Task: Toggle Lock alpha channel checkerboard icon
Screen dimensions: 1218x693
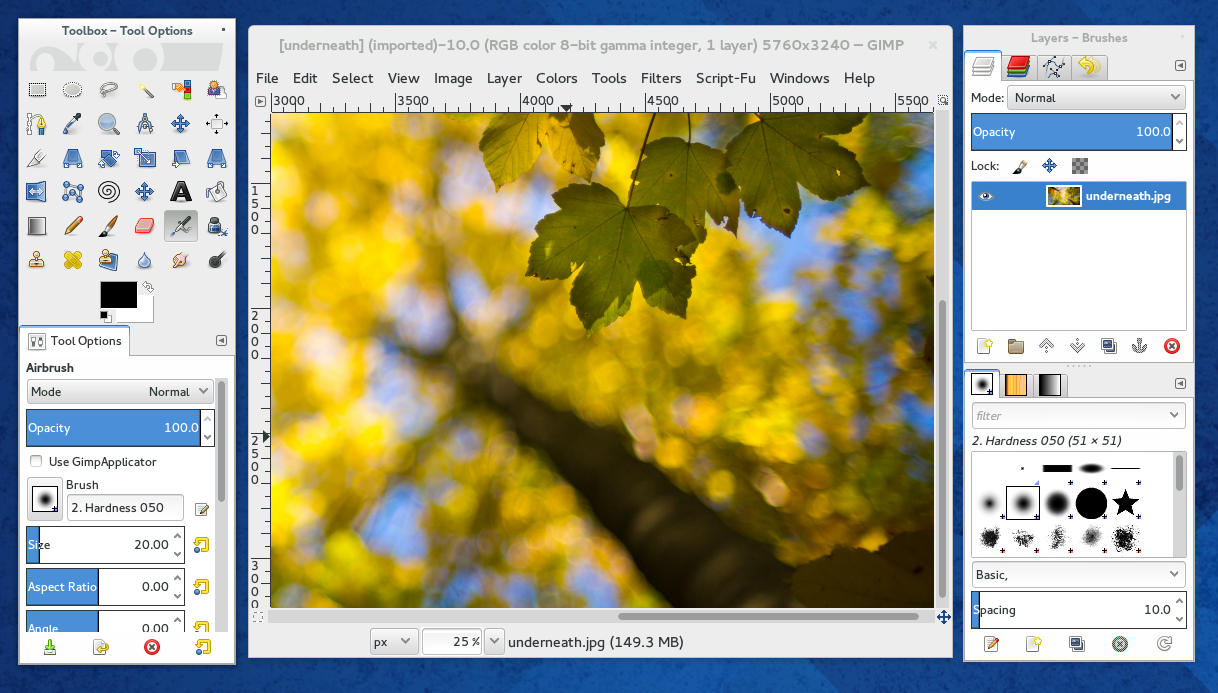Action: point(1079,166)
